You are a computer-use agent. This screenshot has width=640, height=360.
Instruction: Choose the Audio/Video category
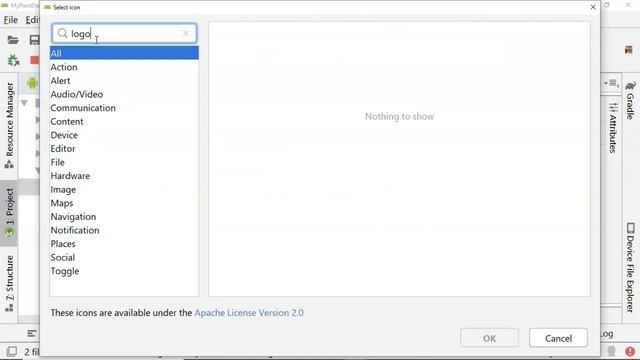pos(124,94)
